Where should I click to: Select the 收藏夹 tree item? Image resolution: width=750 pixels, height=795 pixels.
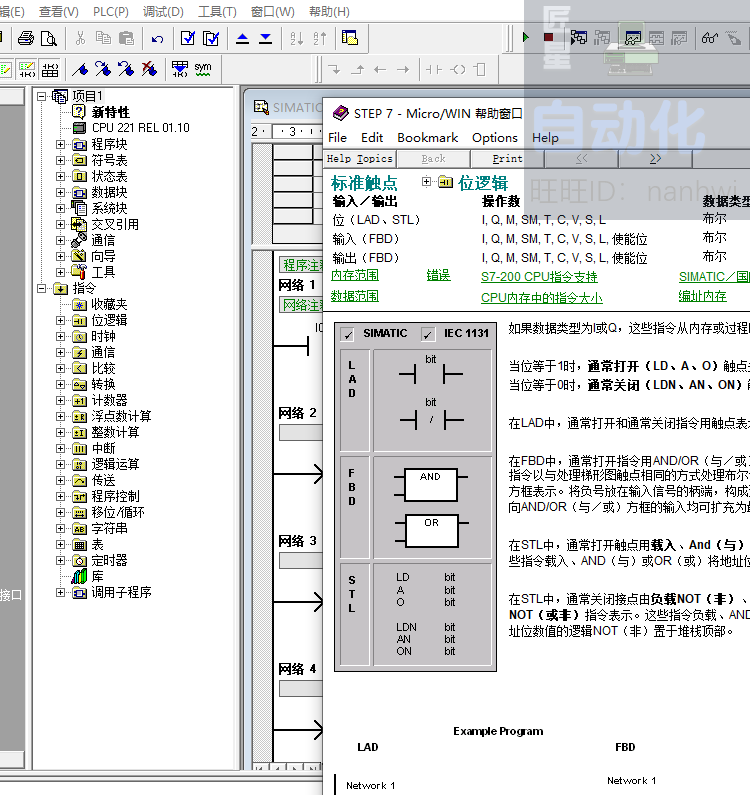(109, 304)
